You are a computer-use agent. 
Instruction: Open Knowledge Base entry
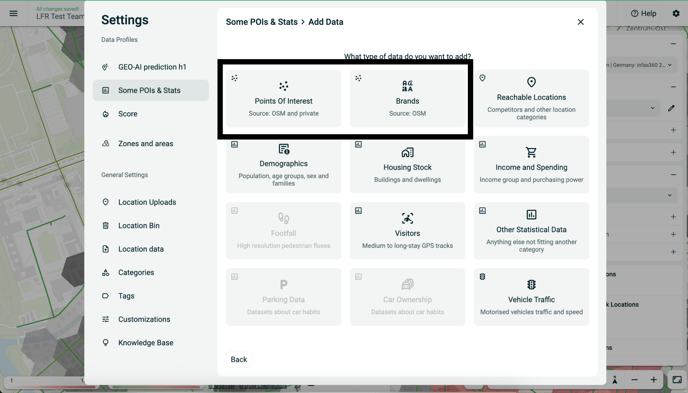point(151,343)
